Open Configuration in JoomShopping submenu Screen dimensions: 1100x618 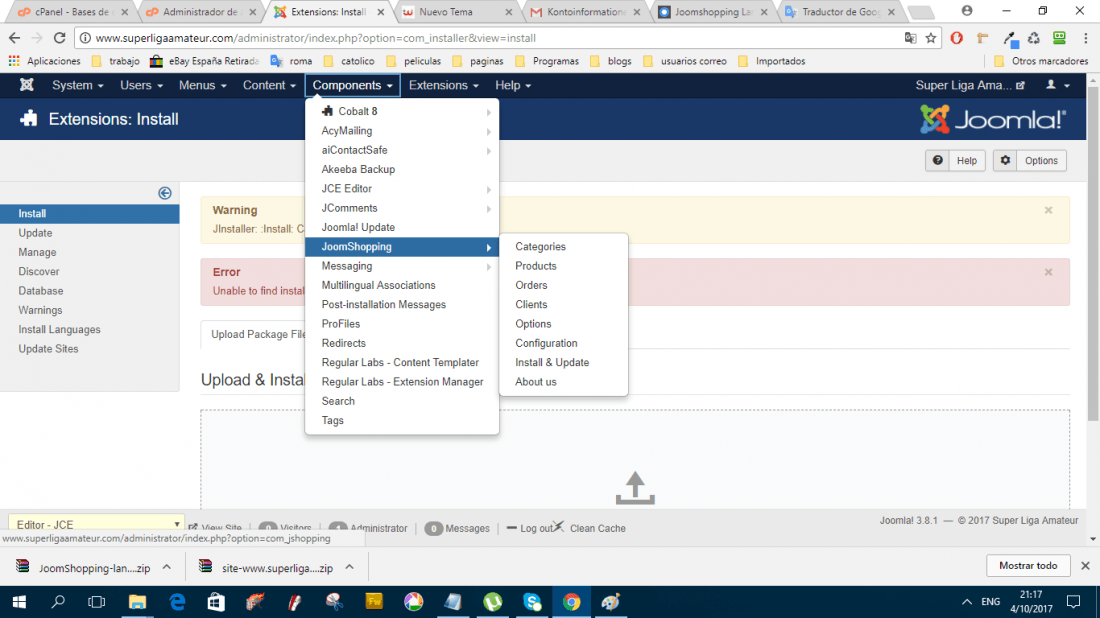point(563,343)
